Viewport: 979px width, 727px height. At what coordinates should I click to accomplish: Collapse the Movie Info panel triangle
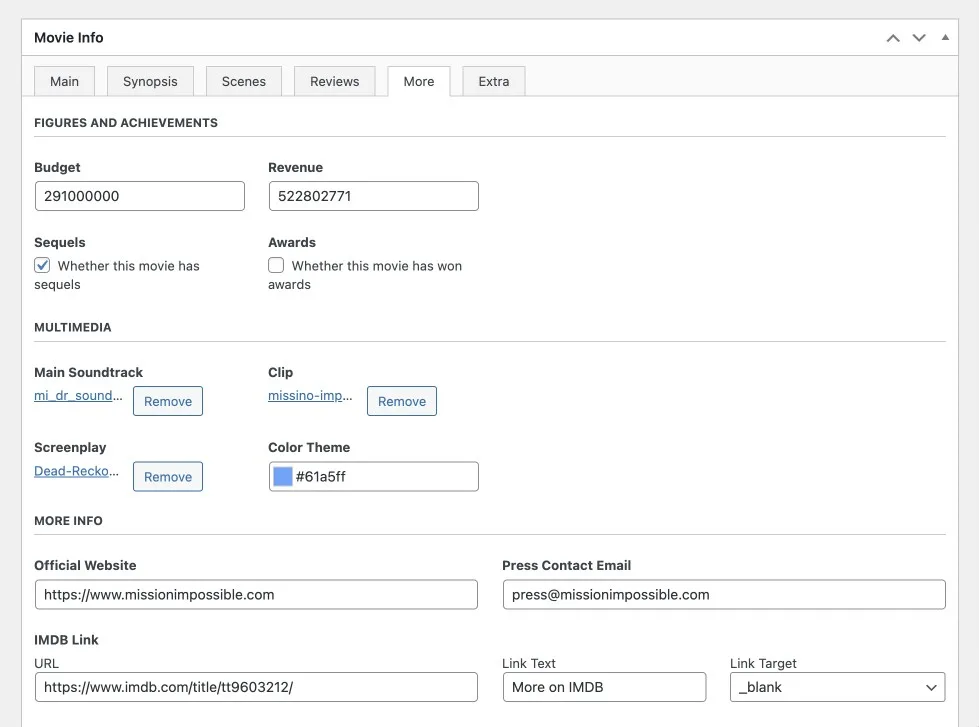945,37
